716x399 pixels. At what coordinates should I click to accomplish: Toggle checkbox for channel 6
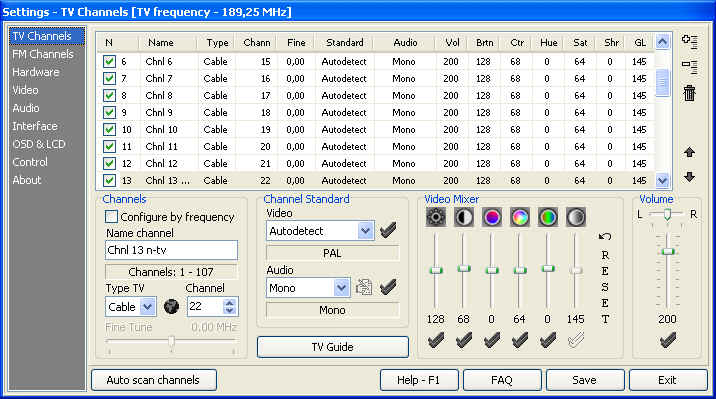coord(109,61)
